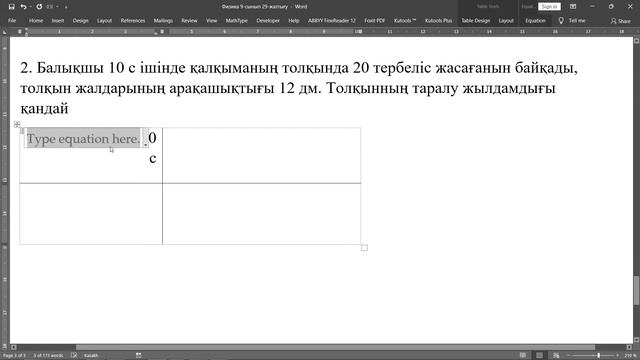
Task: Select the References tab
Action: [x=133, y=20]
